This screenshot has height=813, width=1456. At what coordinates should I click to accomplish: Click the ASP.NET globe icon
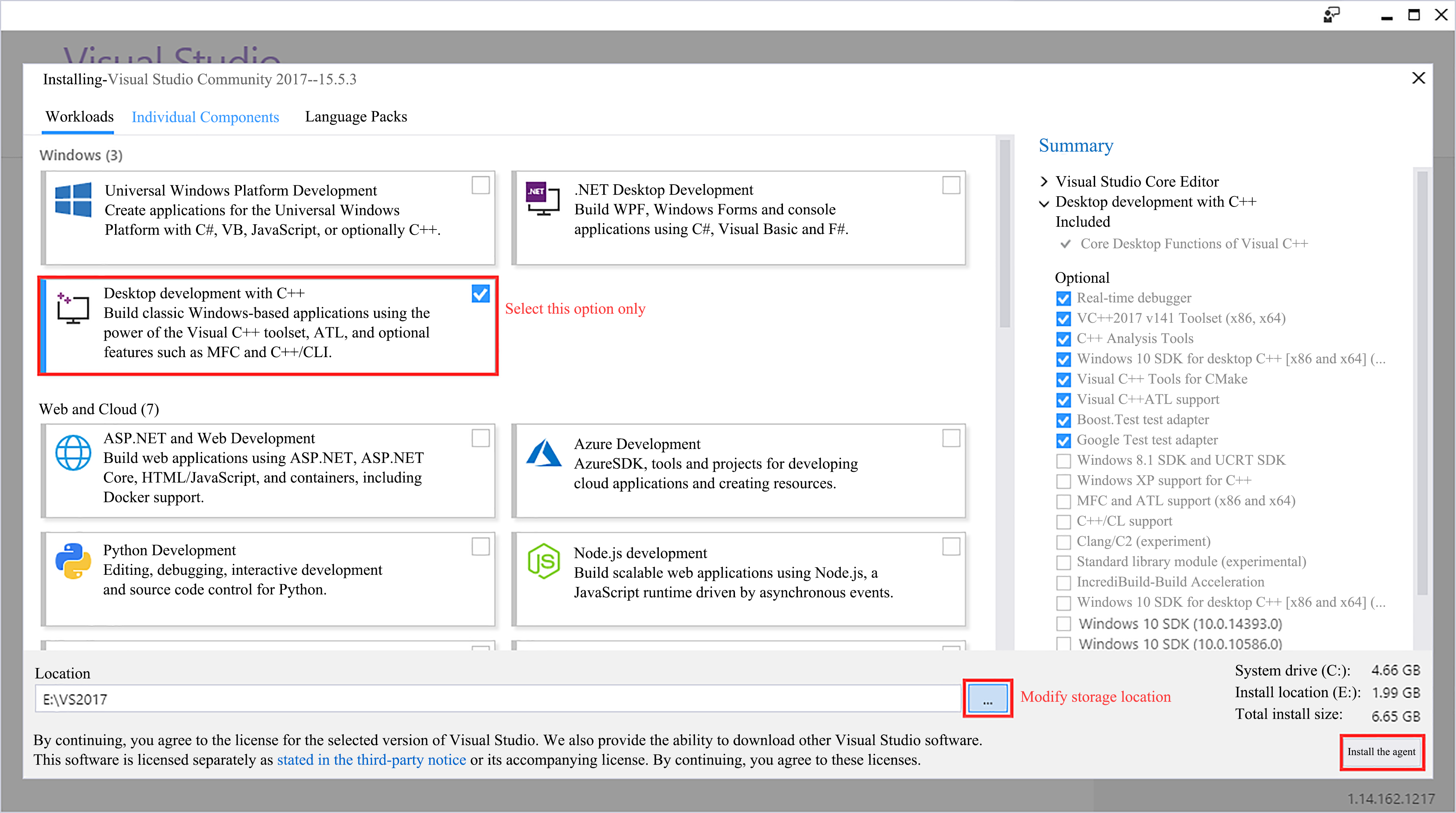[73, 452]
